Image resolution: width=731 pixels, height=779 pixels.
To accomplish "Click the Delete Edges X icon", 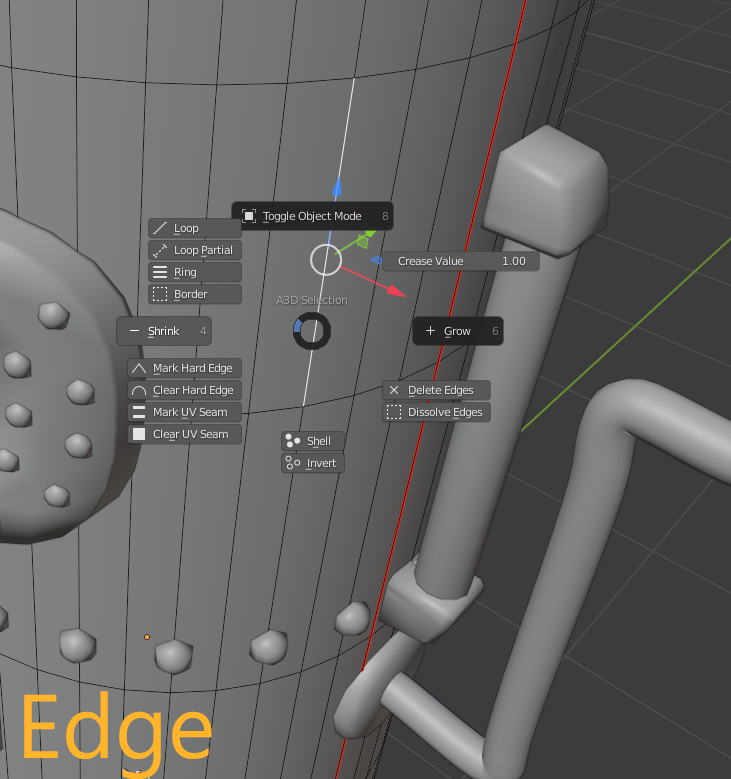I will pyautogui.click(x=394, y=390).
